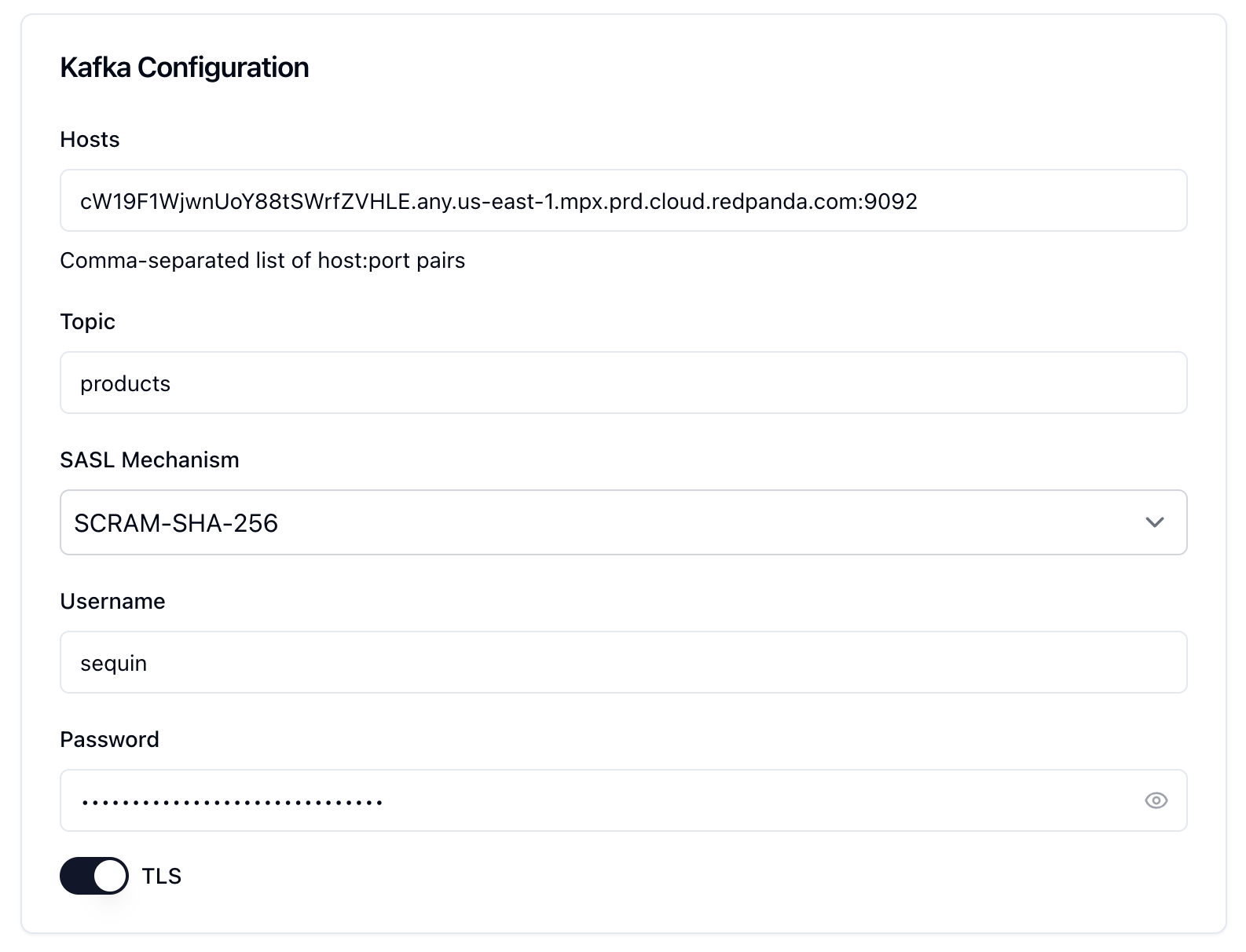Click inside the Password field
The image size is (1246, 952).
coord(550,800)
